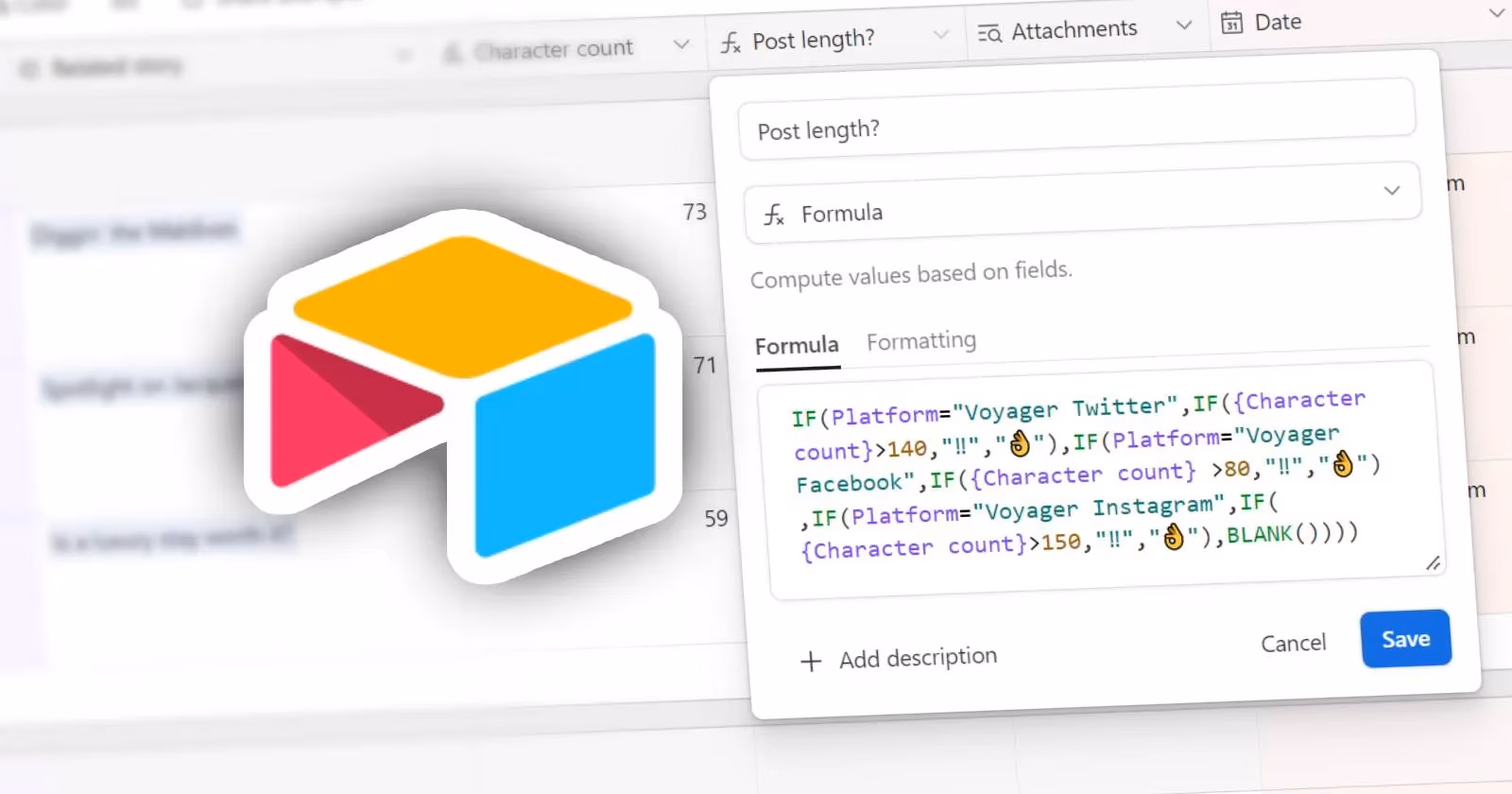1512x794 pixels.
Task: Click the cell with value 59
Action: click(x=715, y=518)
